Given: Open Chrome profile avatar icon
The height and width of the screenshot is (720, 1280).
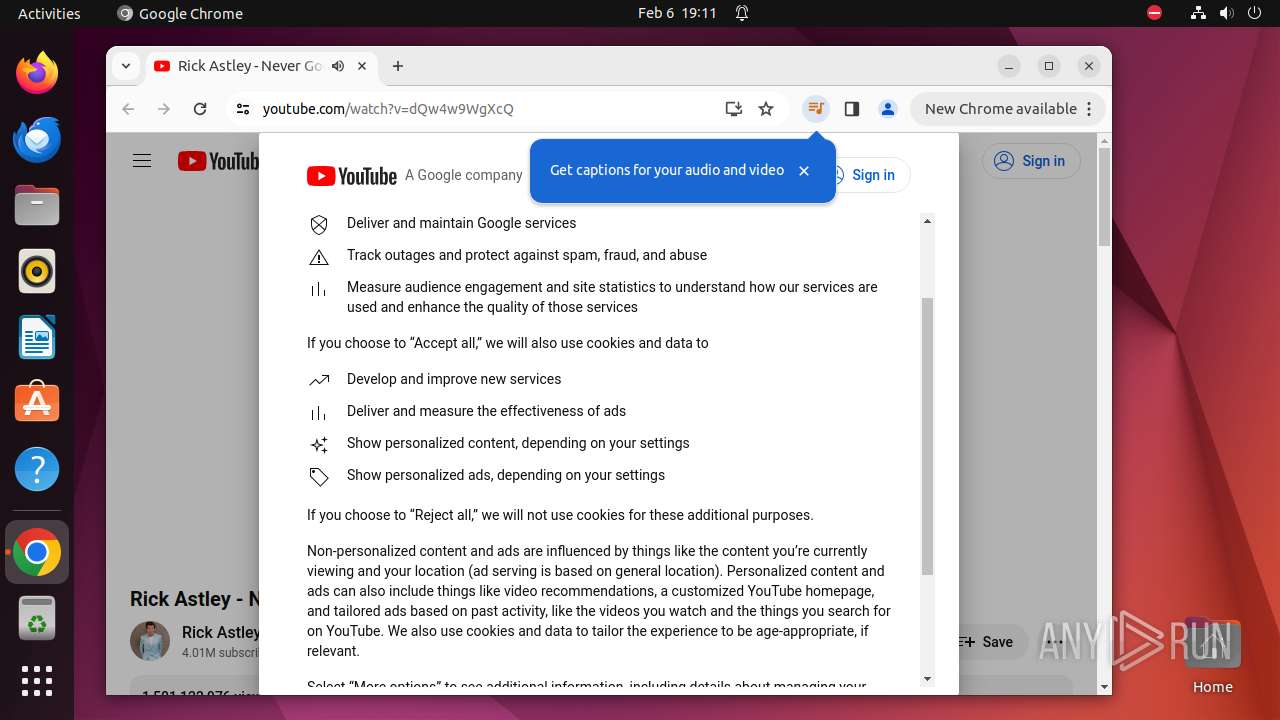Looking at the screenshot, I should (x=888, y=109).
